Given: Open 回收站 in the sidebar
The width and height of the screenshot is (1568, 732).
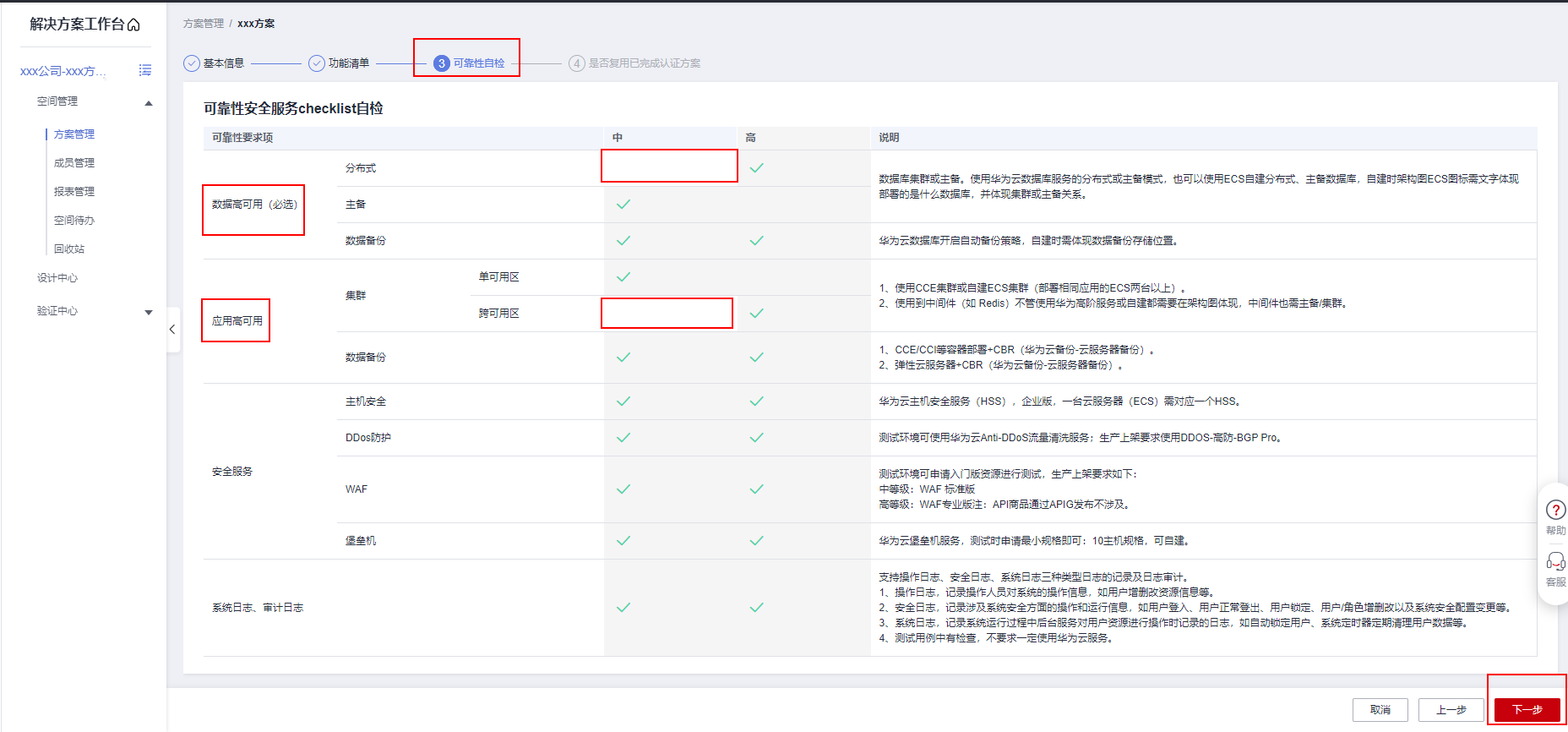Looking at the screenshot, I should tap(69, 249).
